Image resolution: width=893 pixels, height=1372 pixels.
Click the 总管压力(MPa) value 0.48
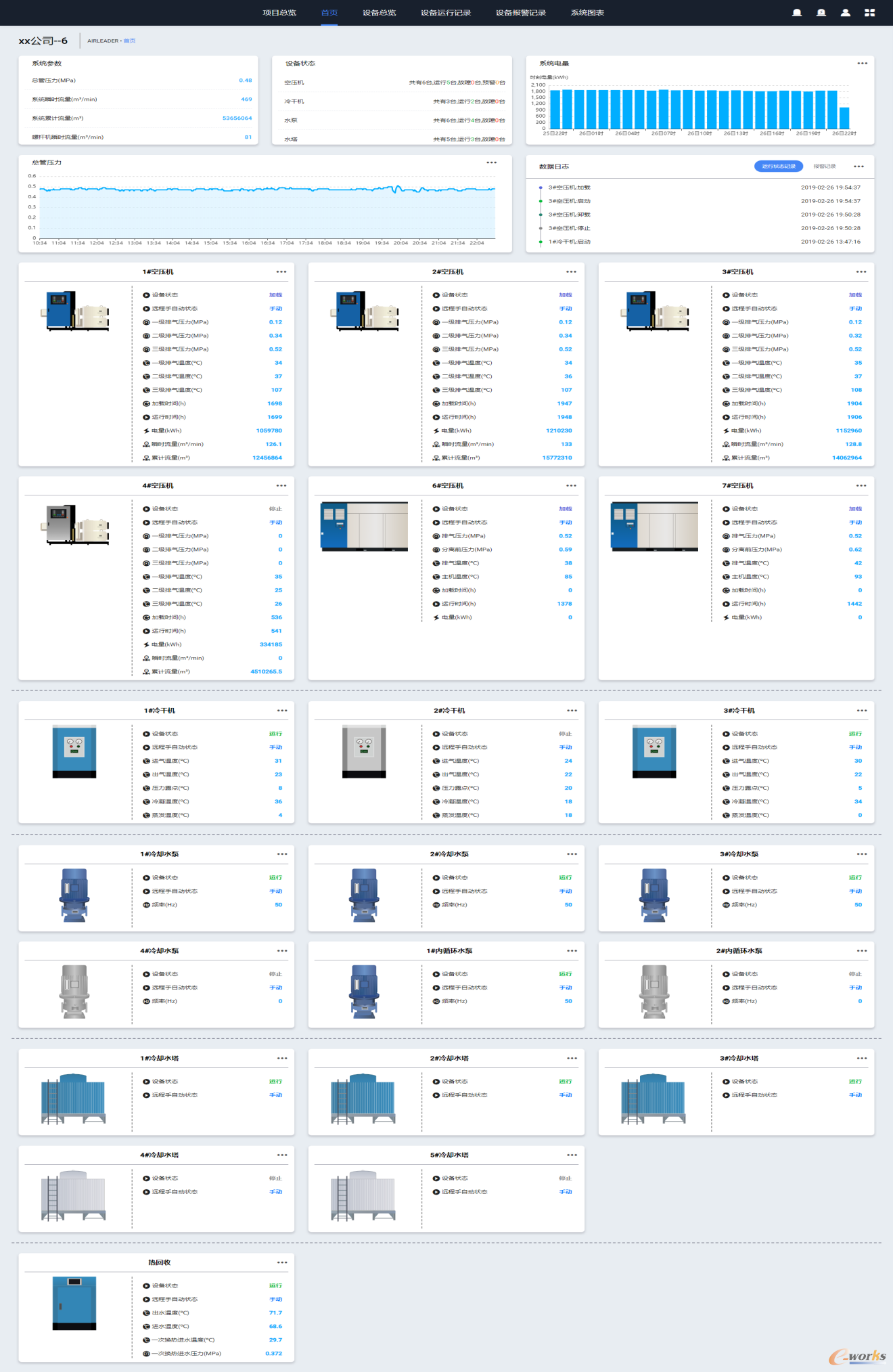[x=245, y=80]
